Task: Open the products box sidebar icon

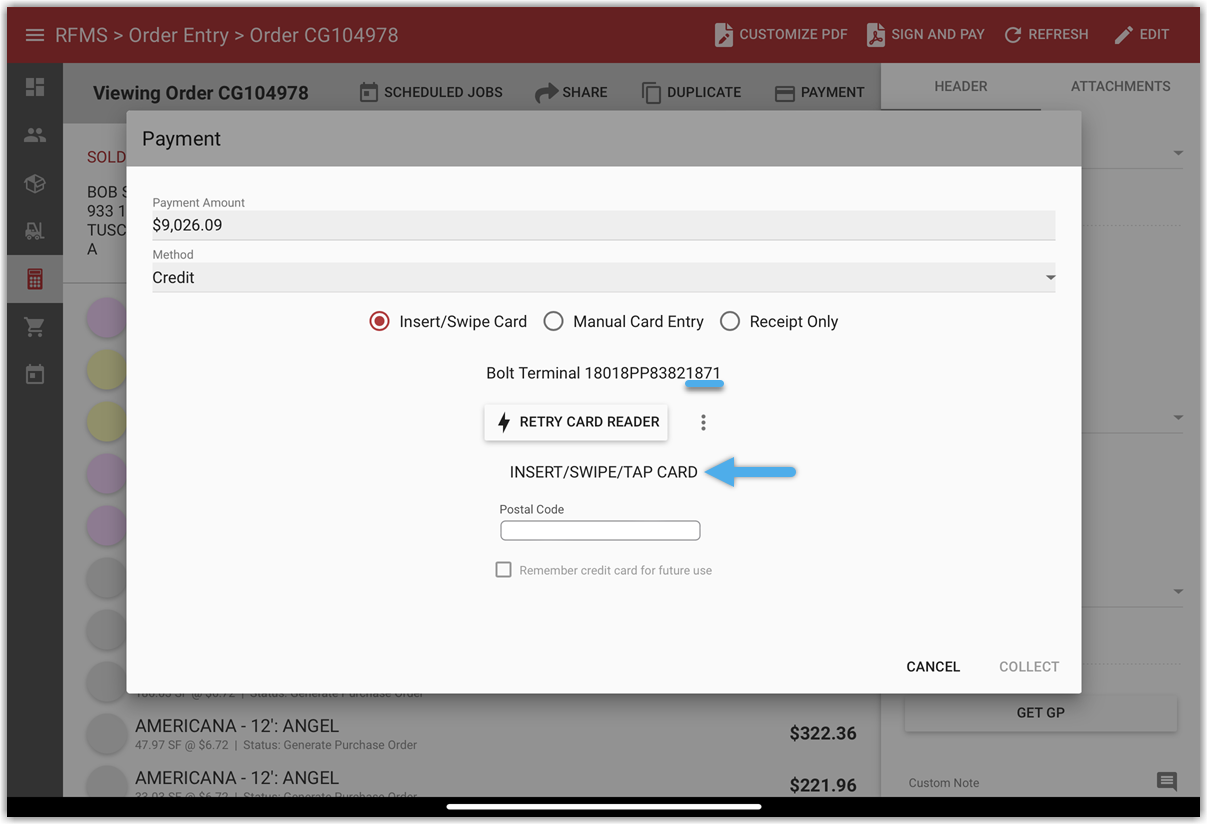Action: tap(35, 183)
